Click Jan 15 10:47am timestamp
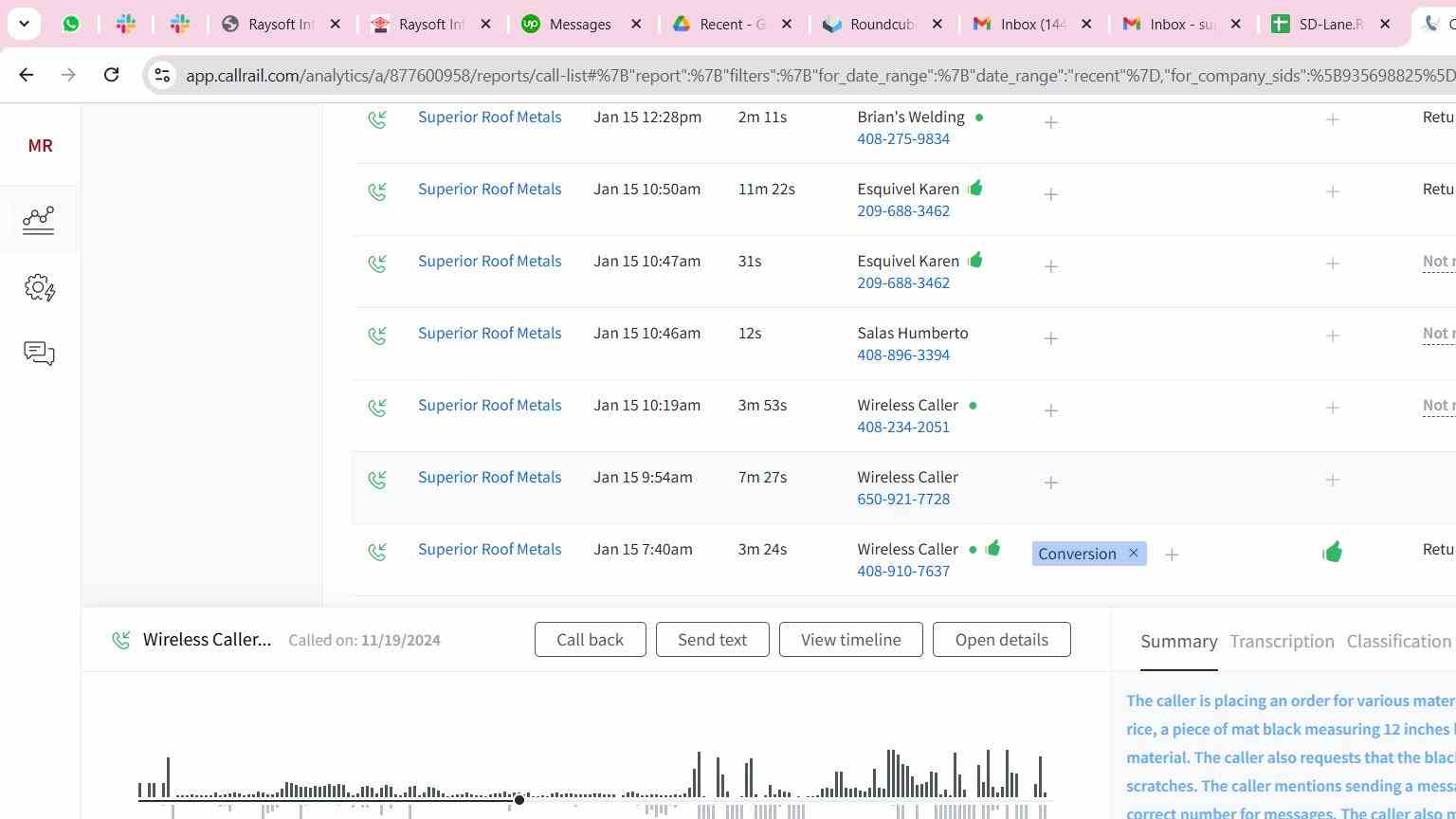This screenshot has width=1456, height=819. point(646,262)
